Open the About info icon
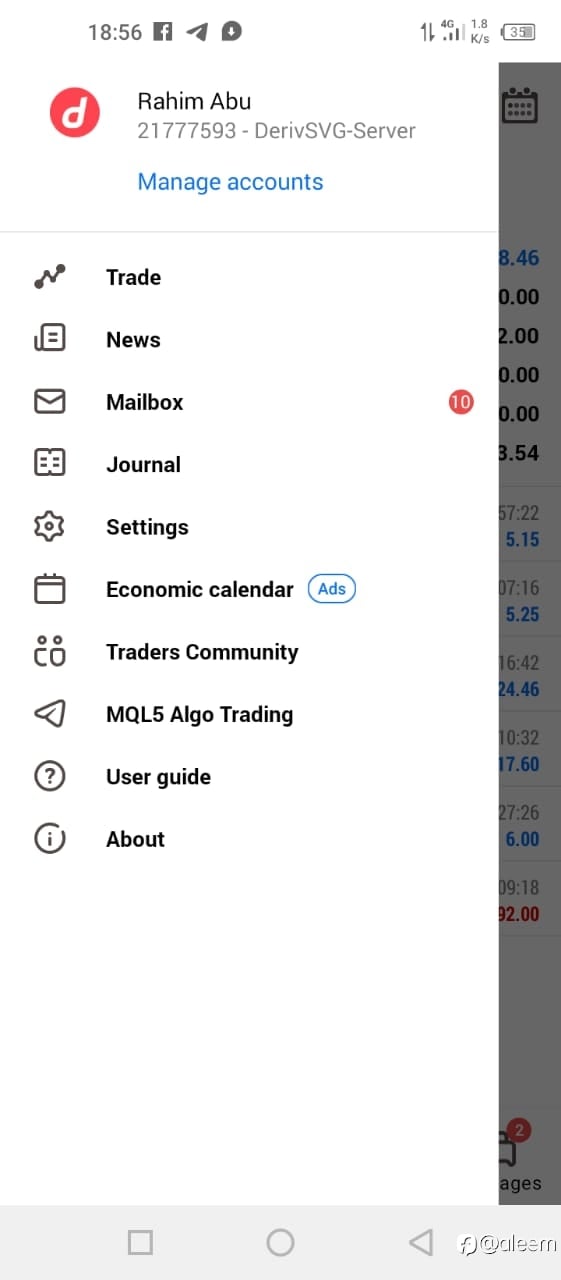This screenshot has height=1280, width=561. [x=50, y=839]
